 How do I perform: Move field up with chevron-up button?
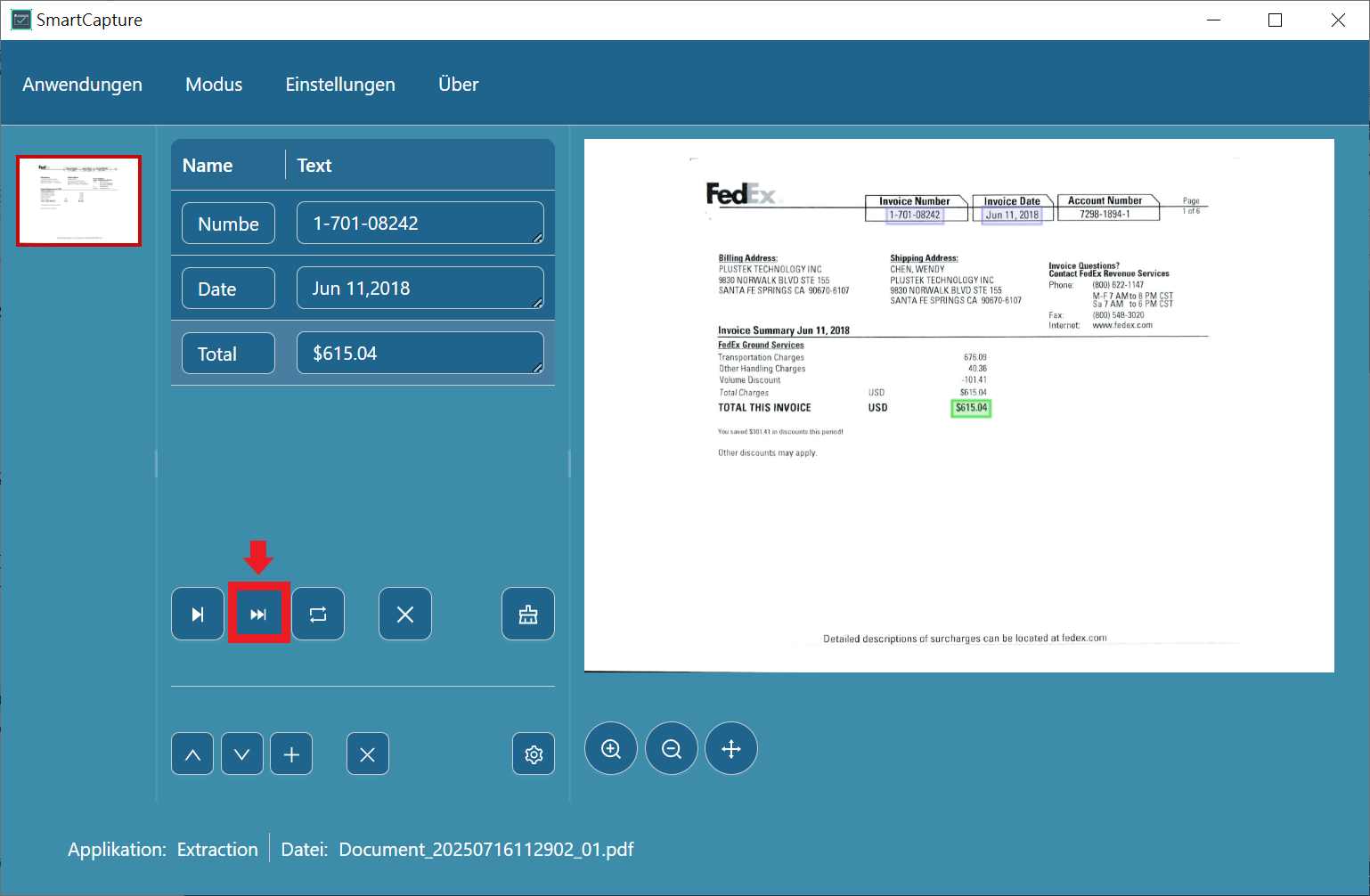click(192, 754)
